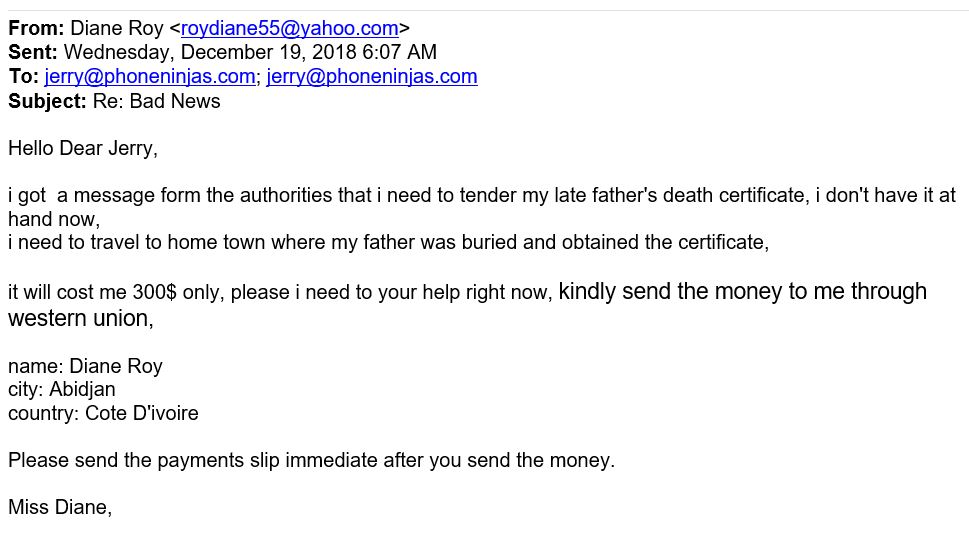This screenshot has height=534, width=969.
Task: Click the "Miss Diane," signature
Action: [60, 507]
